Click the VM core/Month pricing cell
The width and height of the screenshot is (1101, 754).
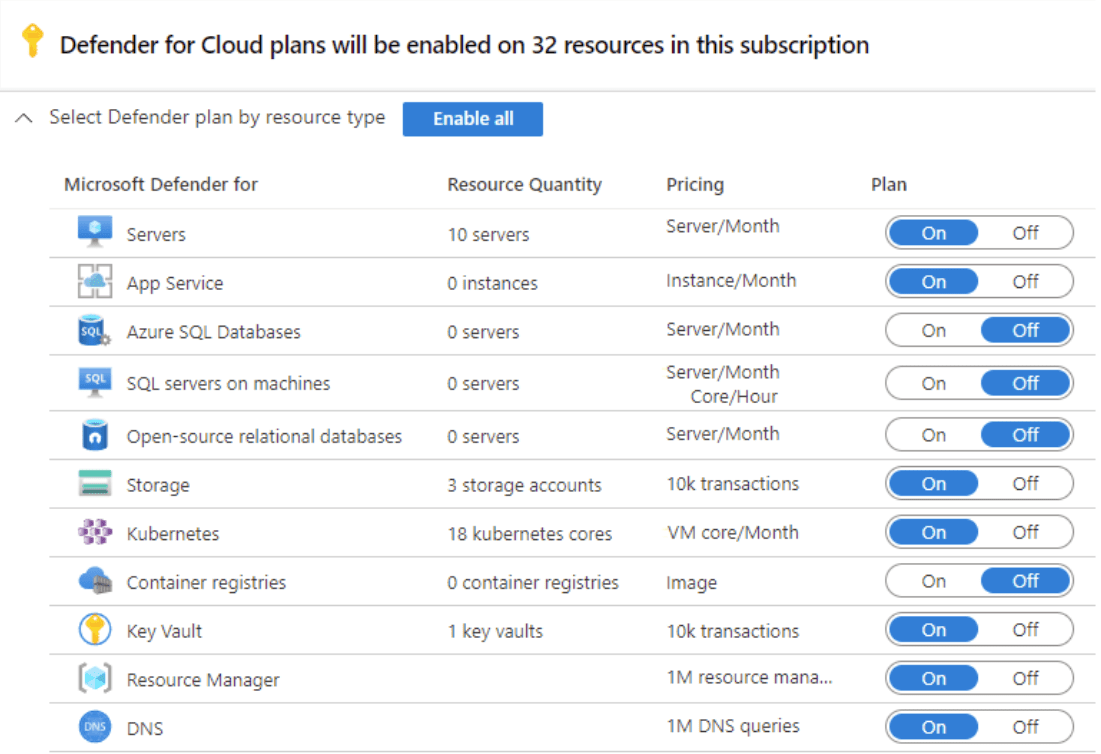732,533
